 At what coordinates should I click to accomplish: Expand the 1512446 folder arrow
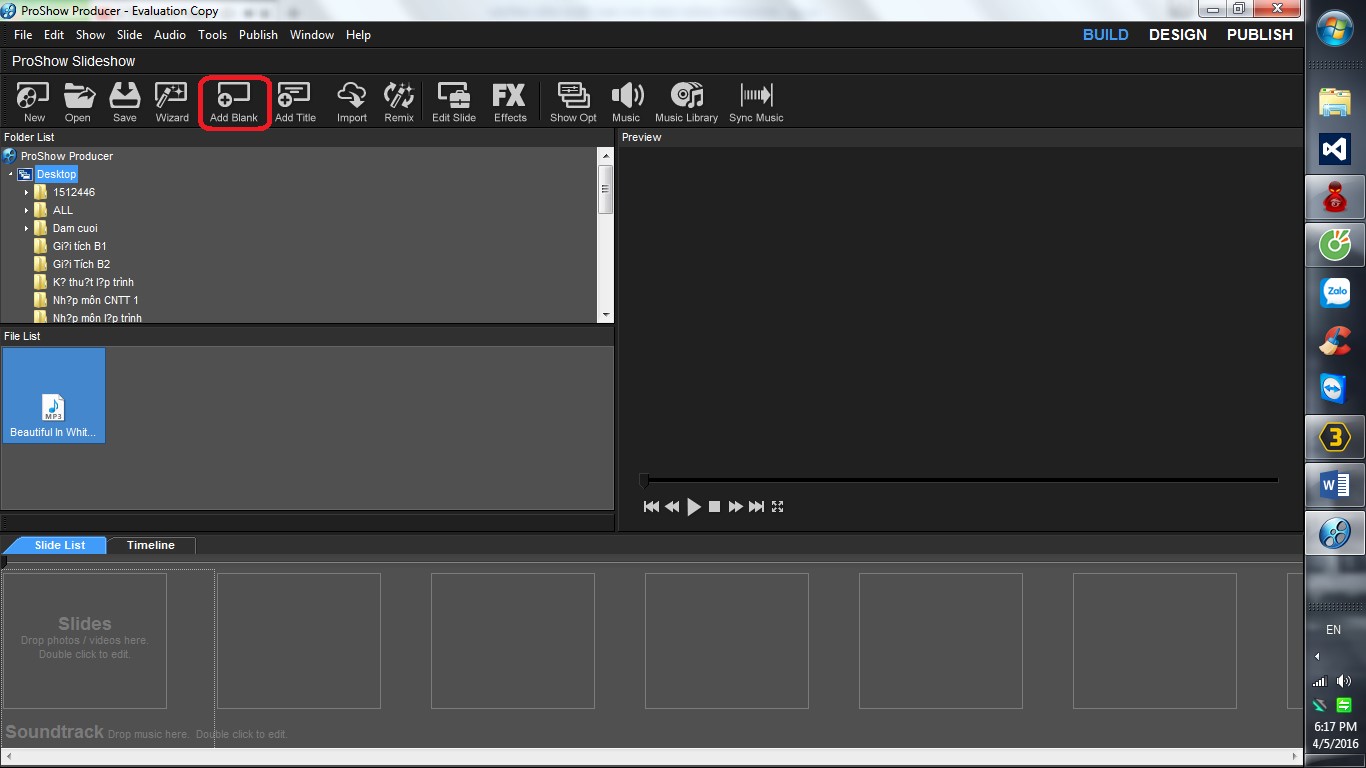click(26, 192)
